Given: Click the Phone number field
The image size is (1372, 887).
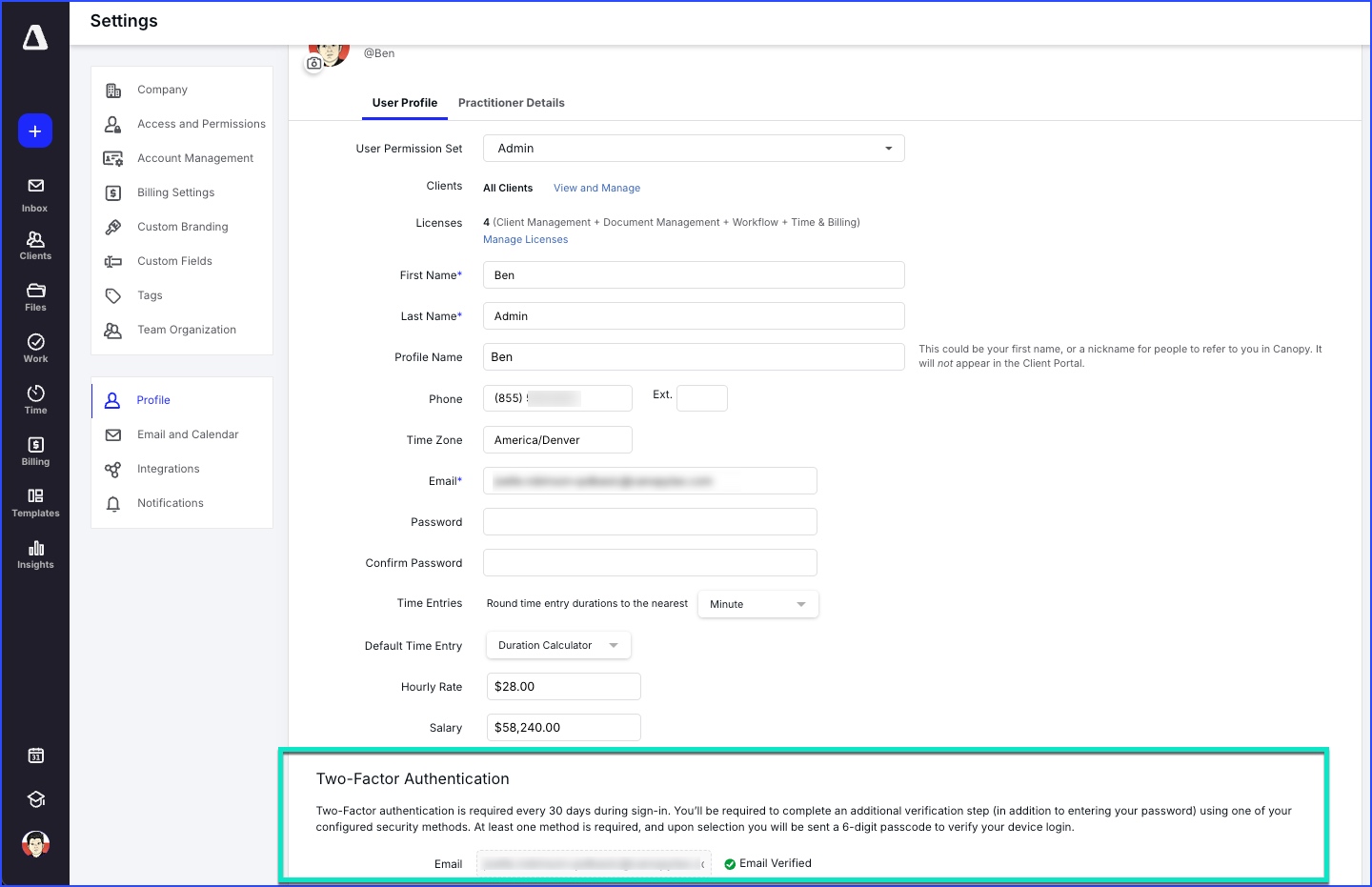Looking at the screenshot, I should (x=557, y=398).
